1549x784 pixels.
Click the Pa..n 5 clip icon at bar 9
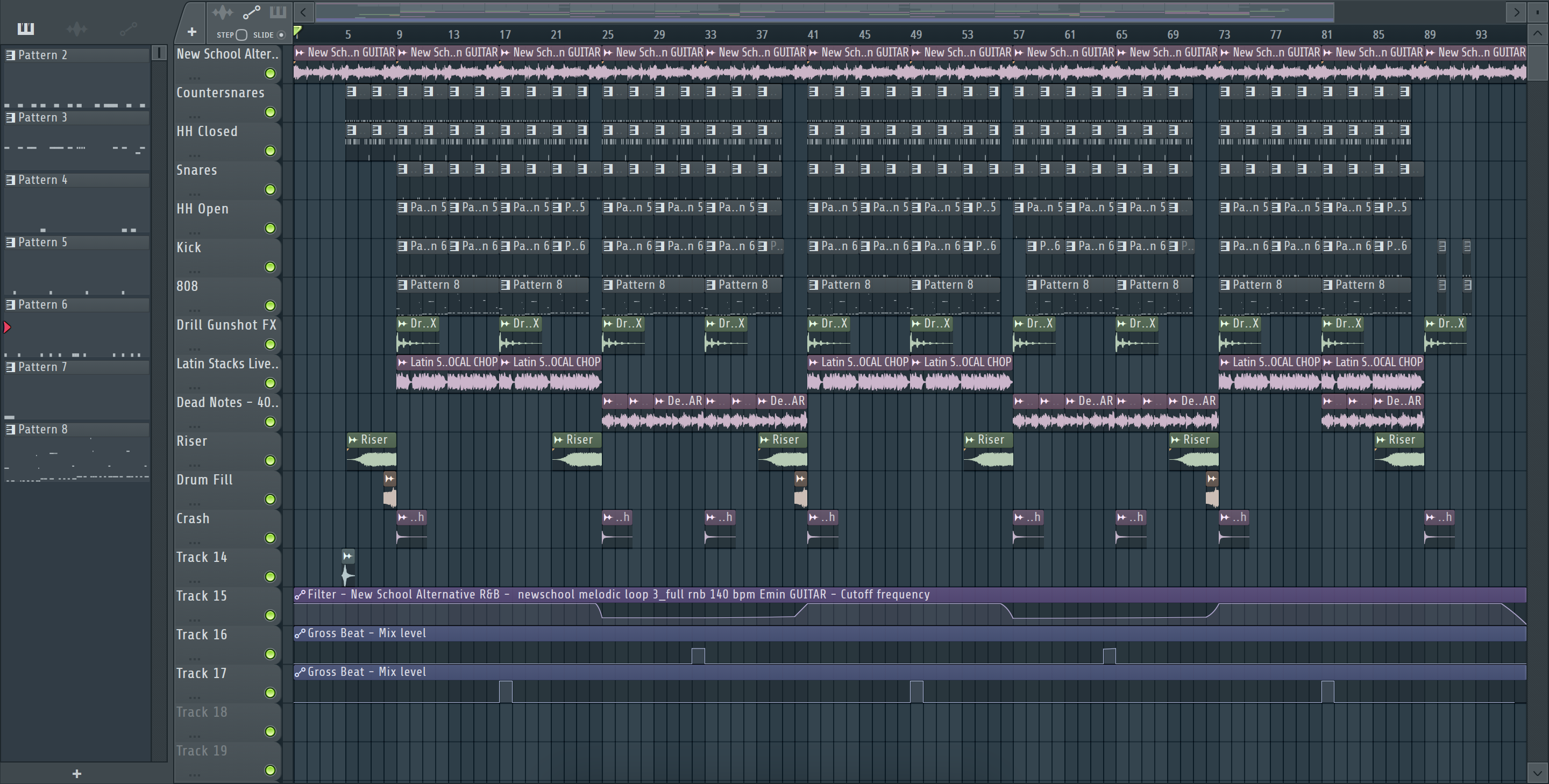(403, 208)
